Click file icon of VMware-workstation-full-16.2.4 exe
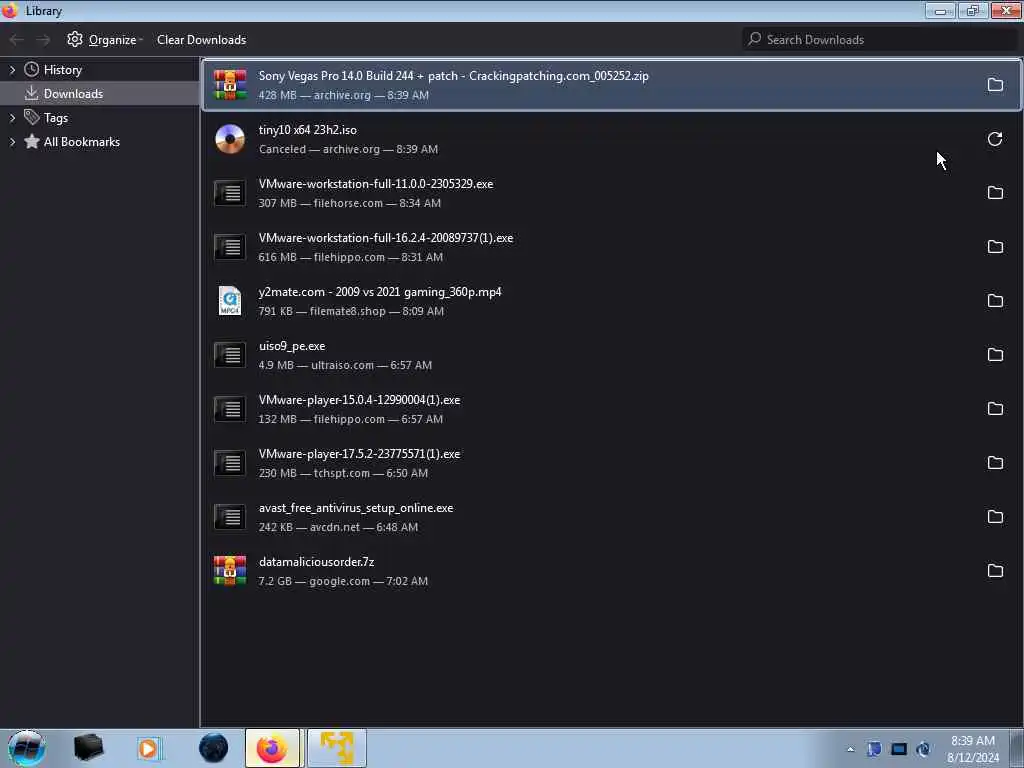The height and width of the screenshot is (768, 1024). pos(230,247)
